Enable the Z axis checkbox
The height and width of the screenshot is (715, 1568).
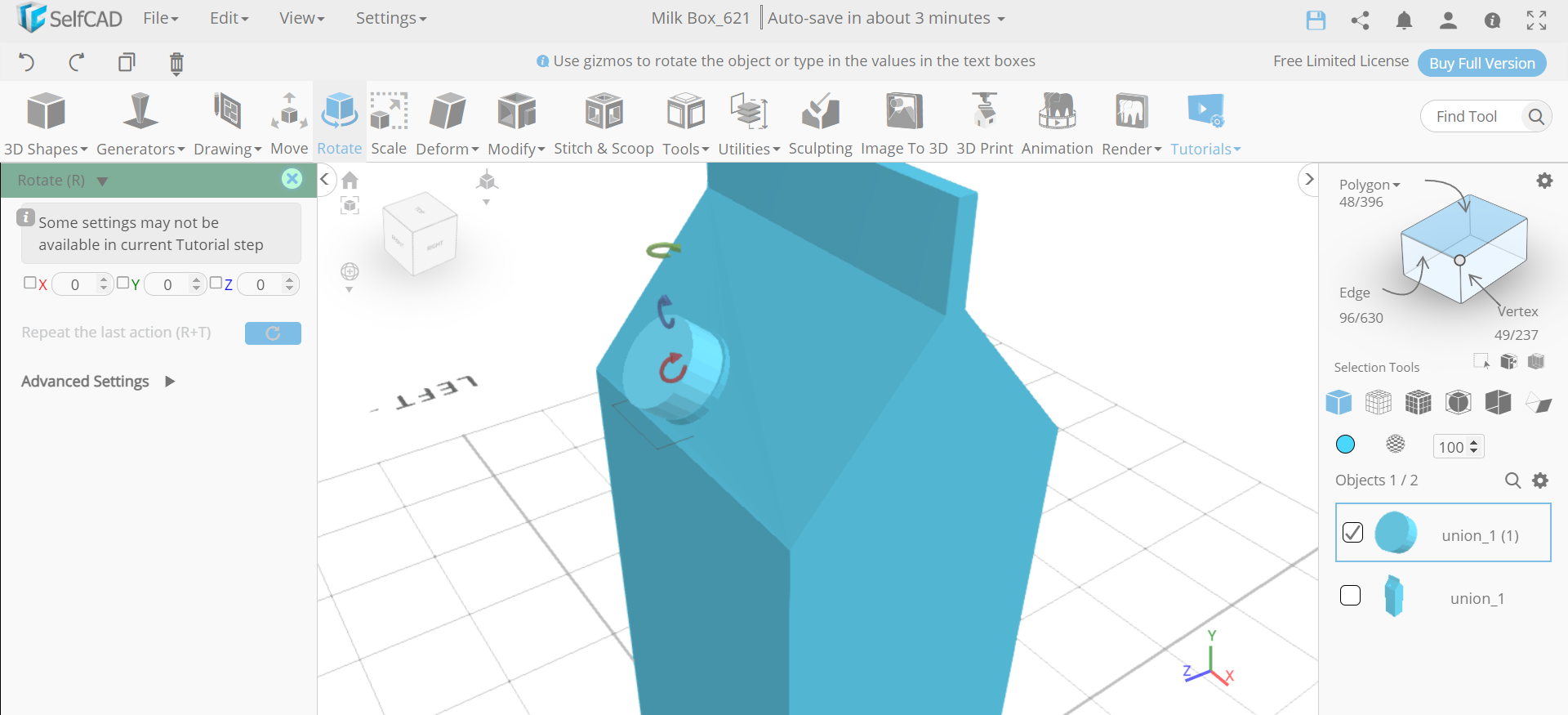pyautogui.click(x=216, y=283)
